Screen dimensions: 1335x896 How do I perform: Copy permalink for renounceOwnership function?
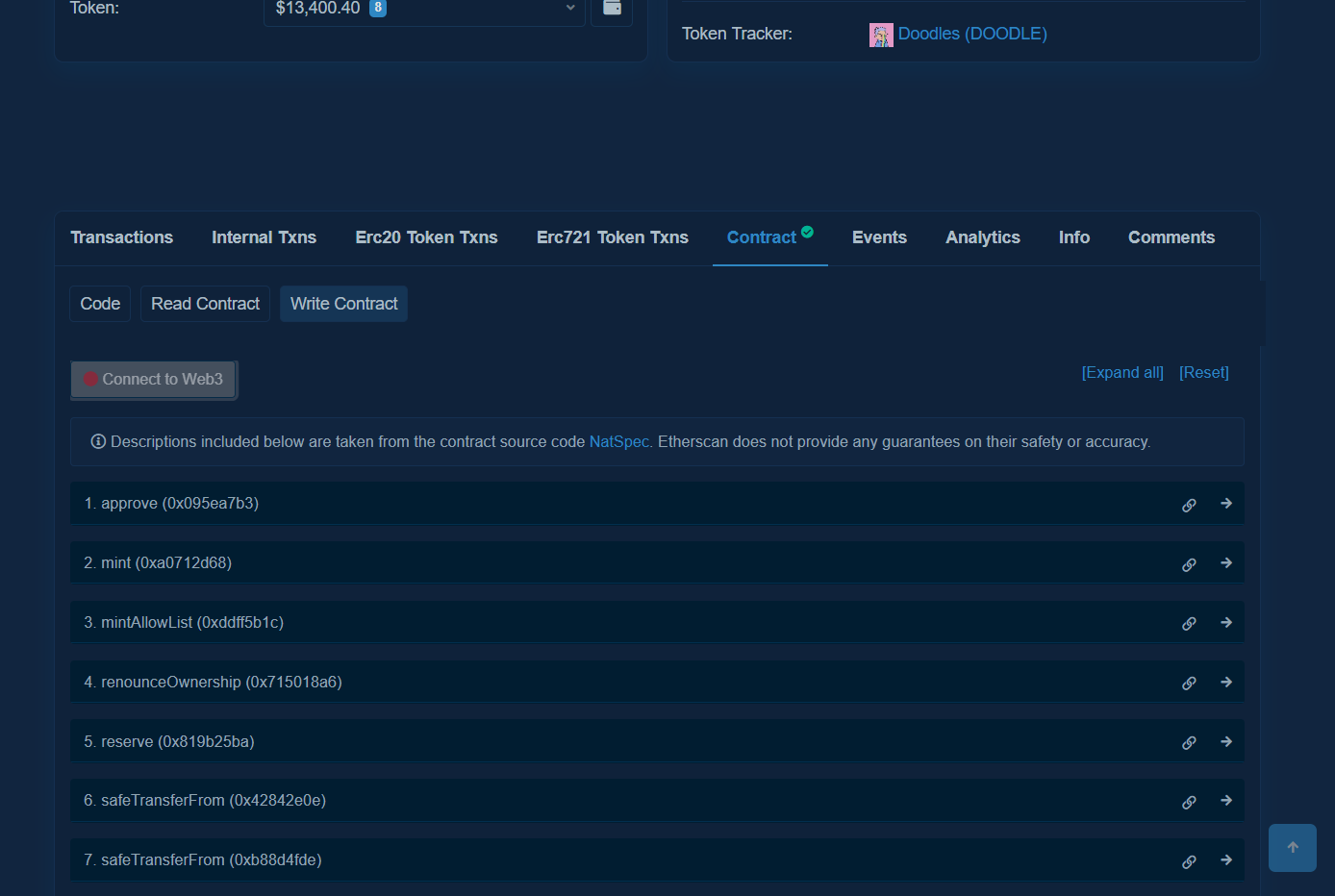(x=1189, y=684)
